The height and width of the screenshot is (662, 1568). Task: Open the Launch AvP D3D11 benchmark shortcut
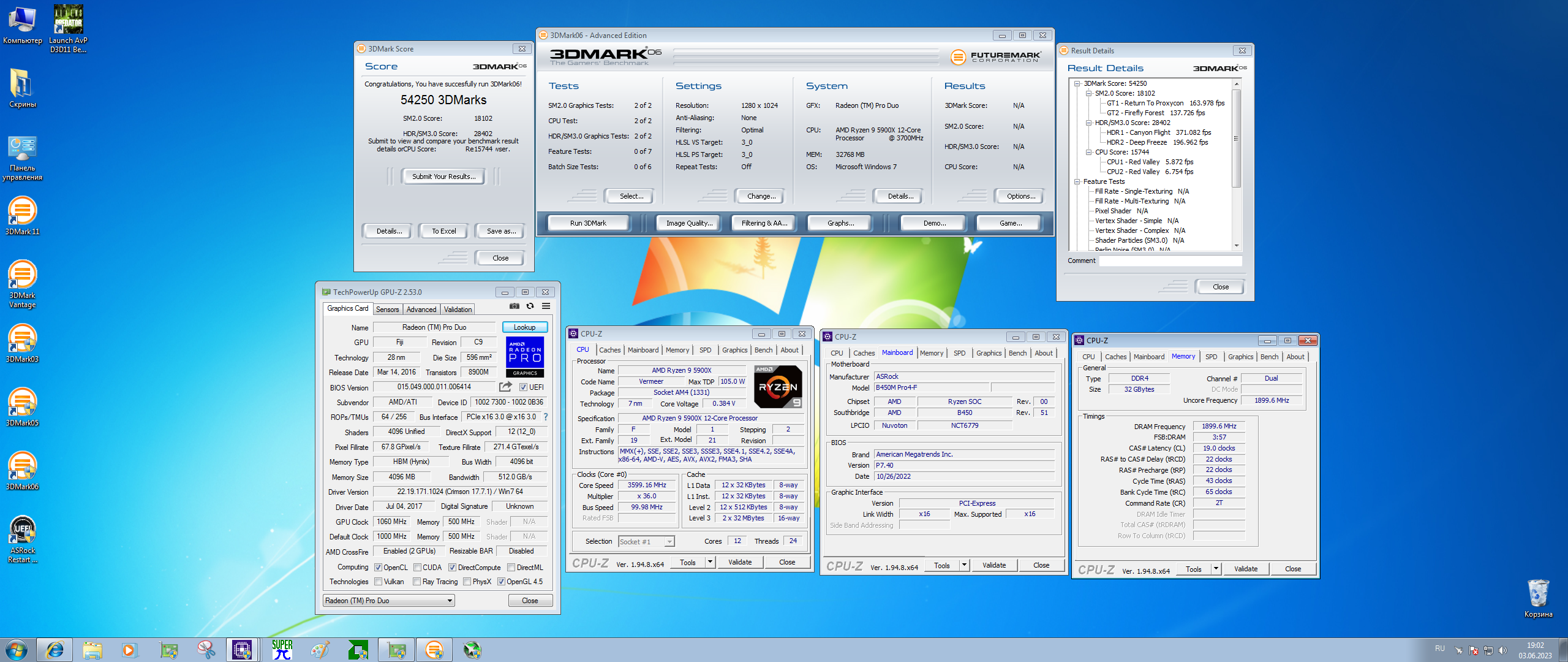click(x=69, y=29)
